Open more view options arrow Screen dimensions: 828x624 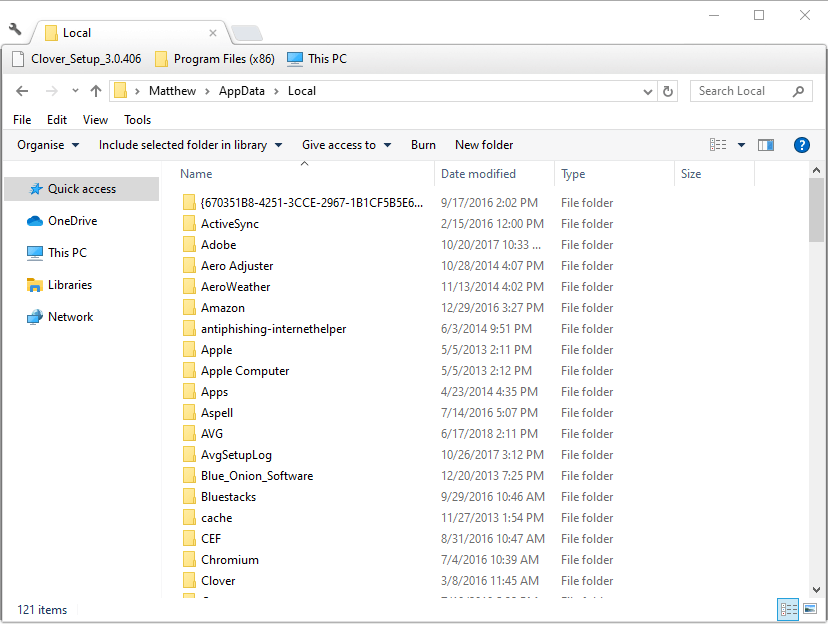(741, 145)
